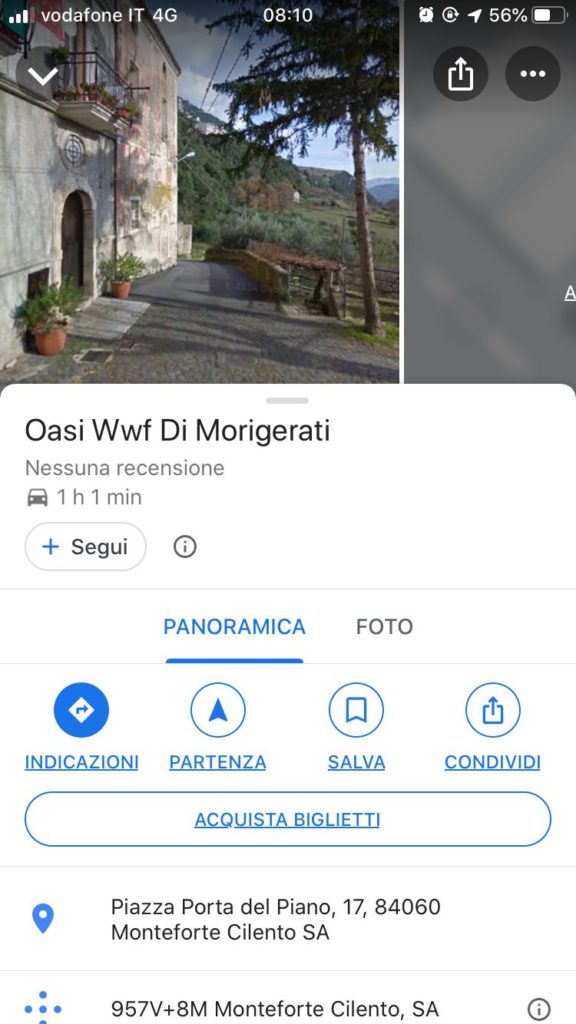The image size is (576, 1024).
Task: Tap the Piazza Porta del Piano address
Action: [x=276, y=920]
